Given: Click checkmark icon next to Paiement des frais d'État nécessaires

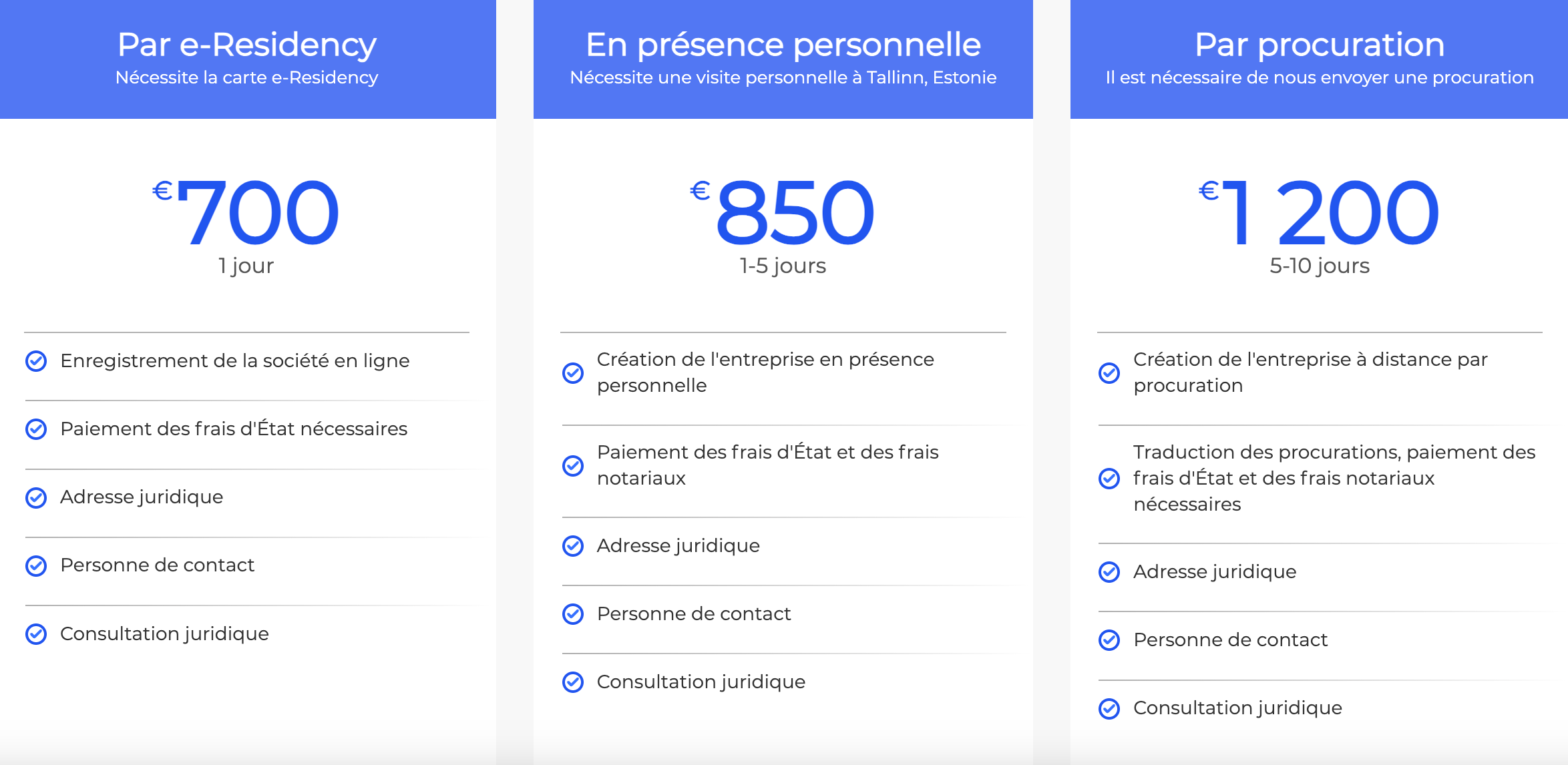Looking at the screenshot, I should [36, 429].
